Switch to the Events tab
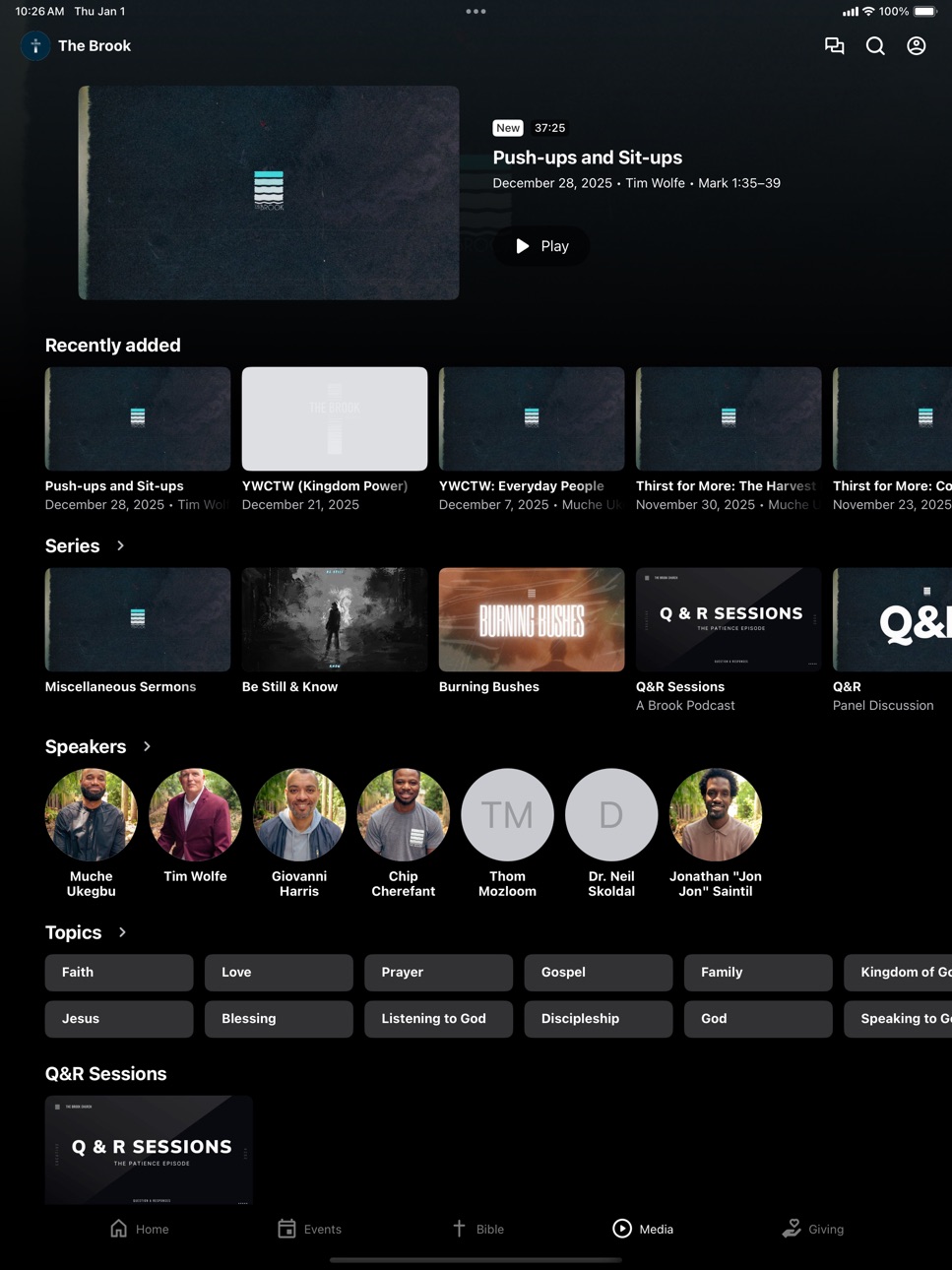Viewport: 952px width, 1270px height. [x=309, y=1229]
